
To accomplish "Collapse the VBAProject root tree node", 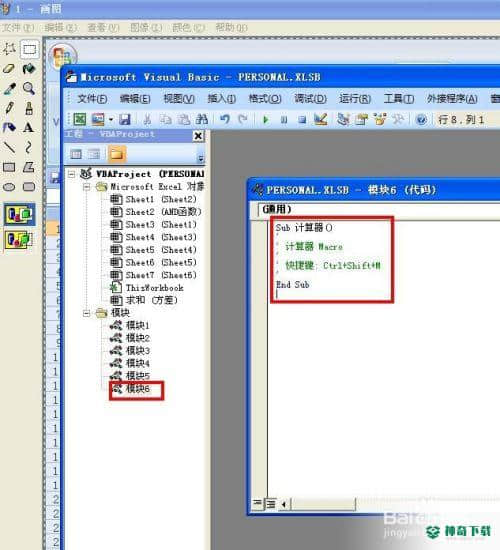I will click(x=72, y=174).
